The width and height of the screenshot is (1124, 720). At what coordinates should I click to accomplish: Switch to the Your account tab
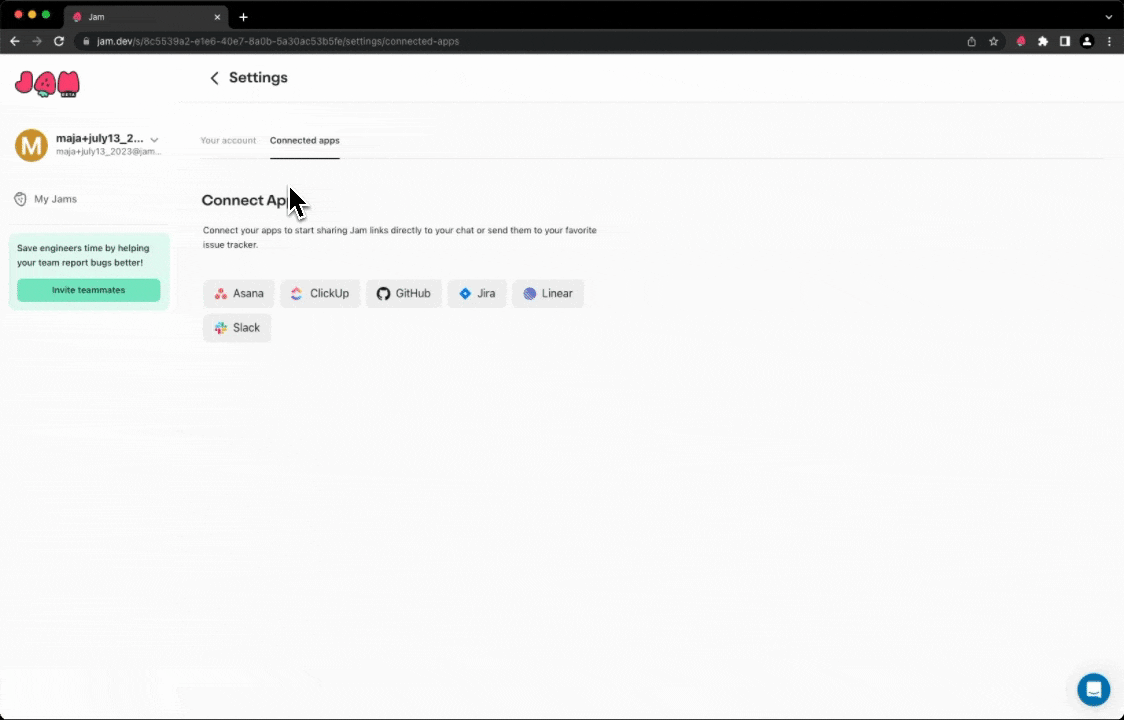pos(228,141)
